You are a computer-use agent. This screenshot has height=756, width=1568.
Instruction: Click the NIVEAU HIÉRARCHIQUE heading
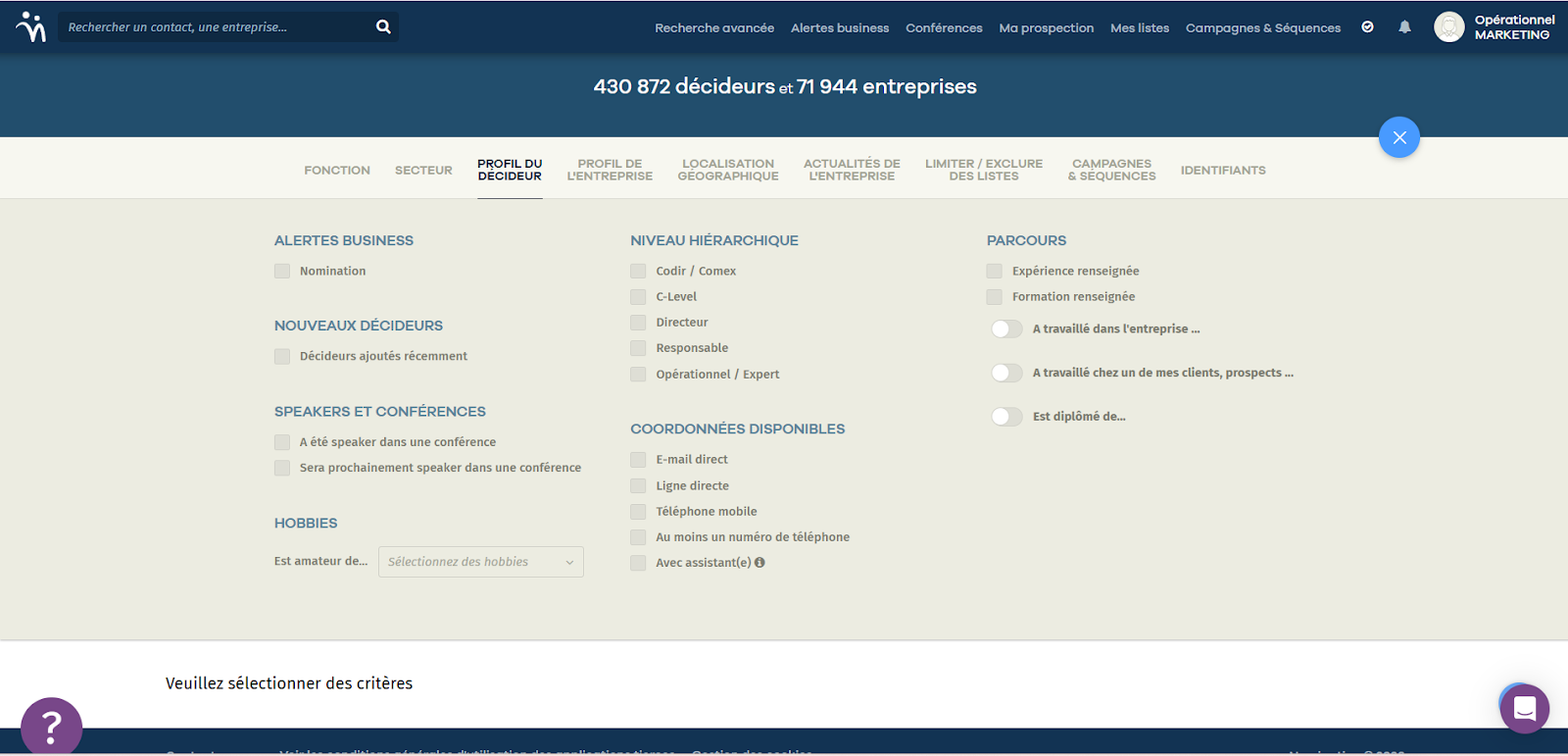pos(714,241)
